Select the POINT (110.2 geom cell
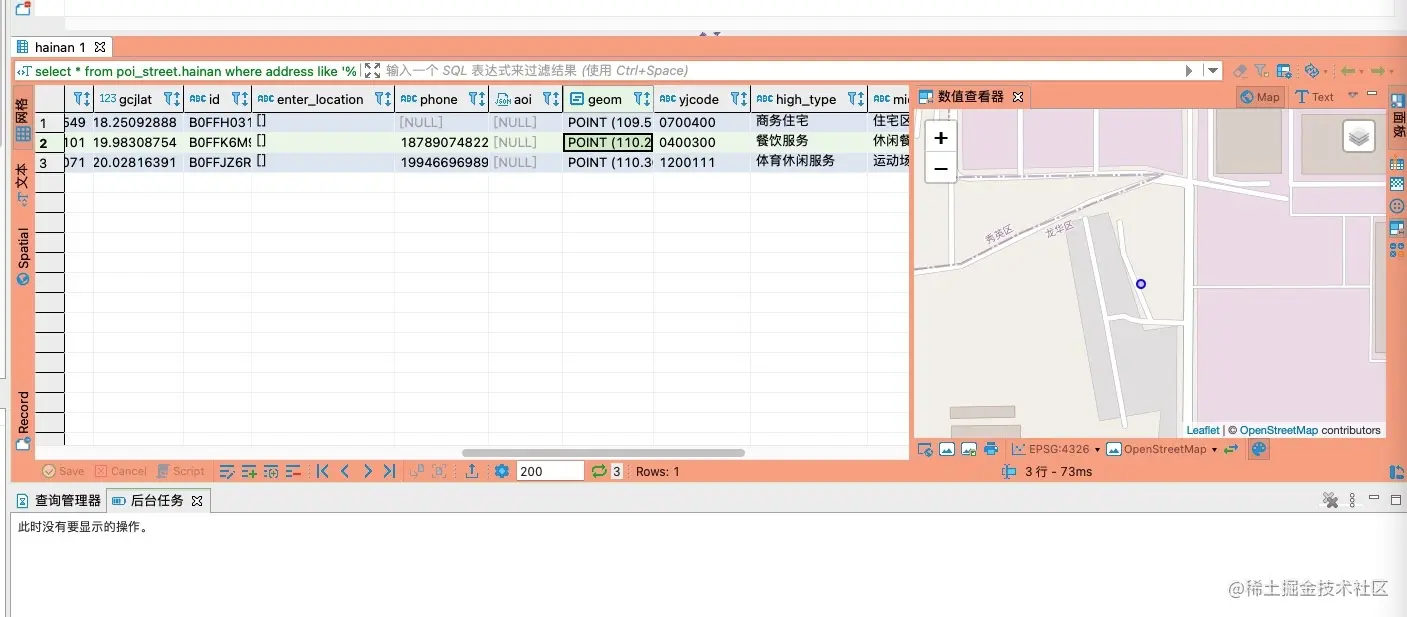The image size is (1407, 617). pyautogui.click(x=608, y=142)
